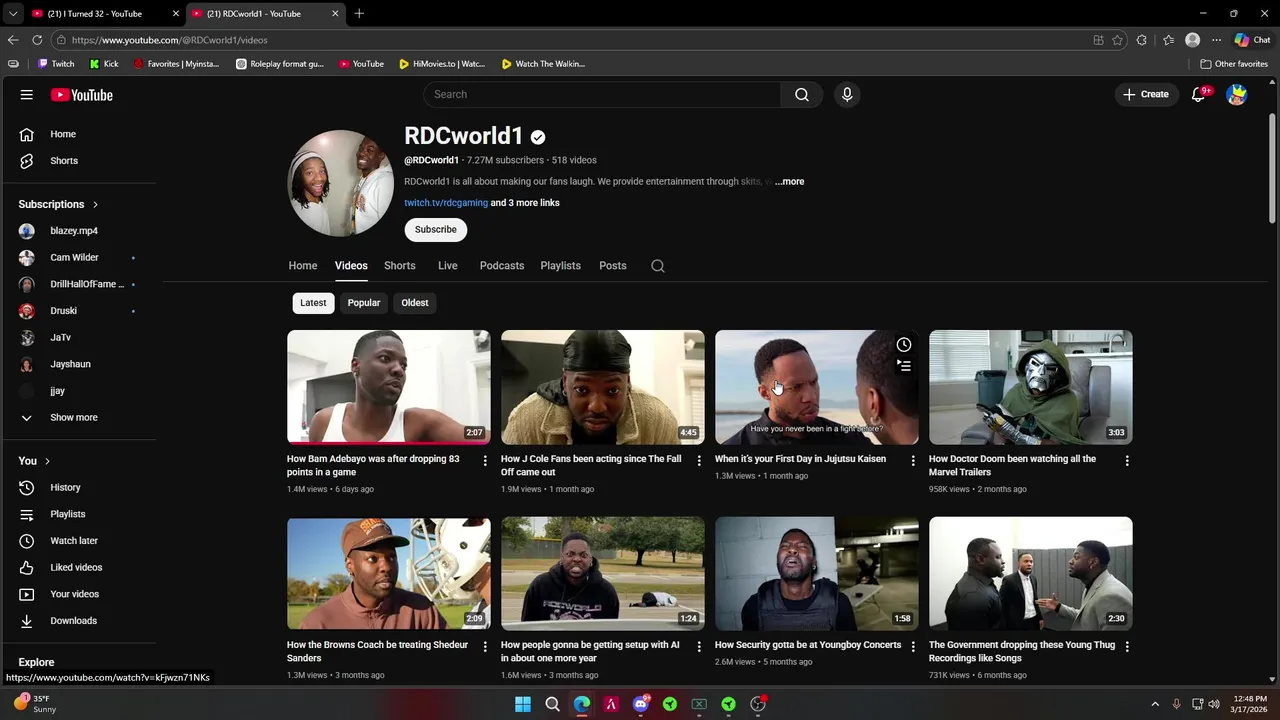Open RDCworld1 channel profile picture
Viewport: 1280px width, 720px height.
pos(341,183)
